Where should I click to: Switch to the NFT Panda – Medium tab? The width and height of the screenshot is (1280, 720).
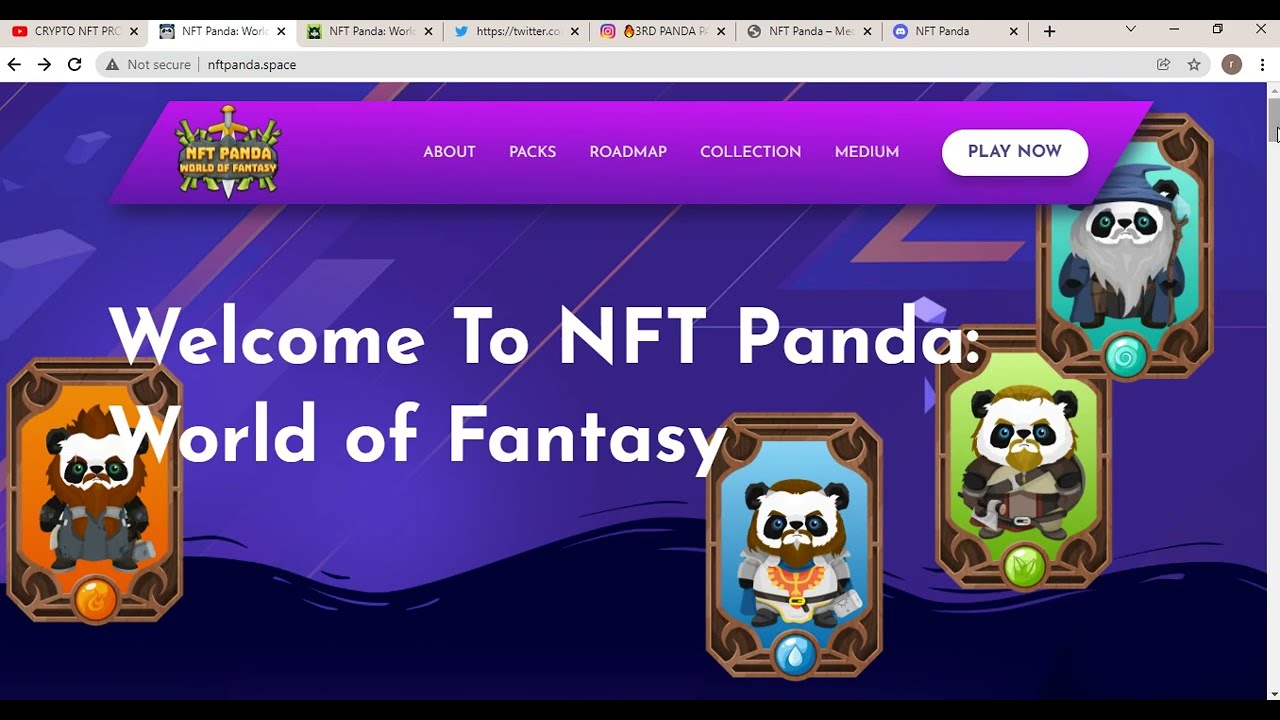pyautogui.click(x=809, y=31)
